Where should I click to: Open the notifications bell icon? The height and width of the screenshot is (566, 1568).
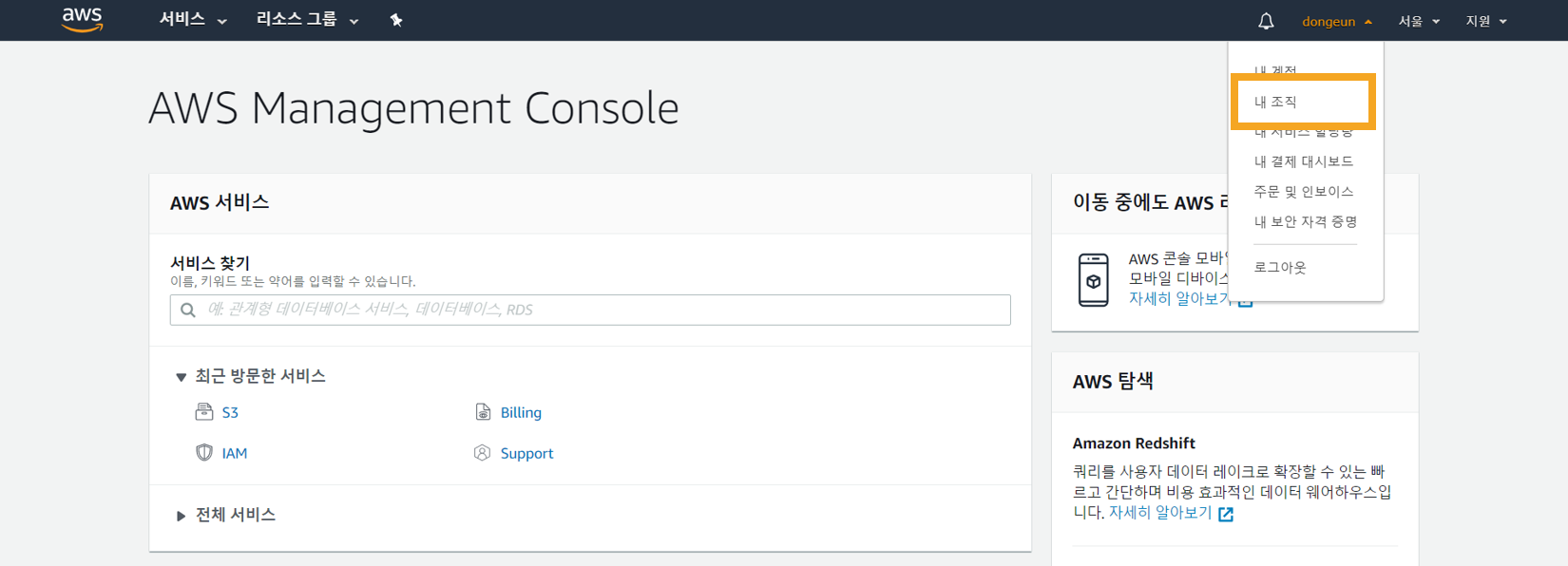pyautogui.click(x=1266, y=21)
